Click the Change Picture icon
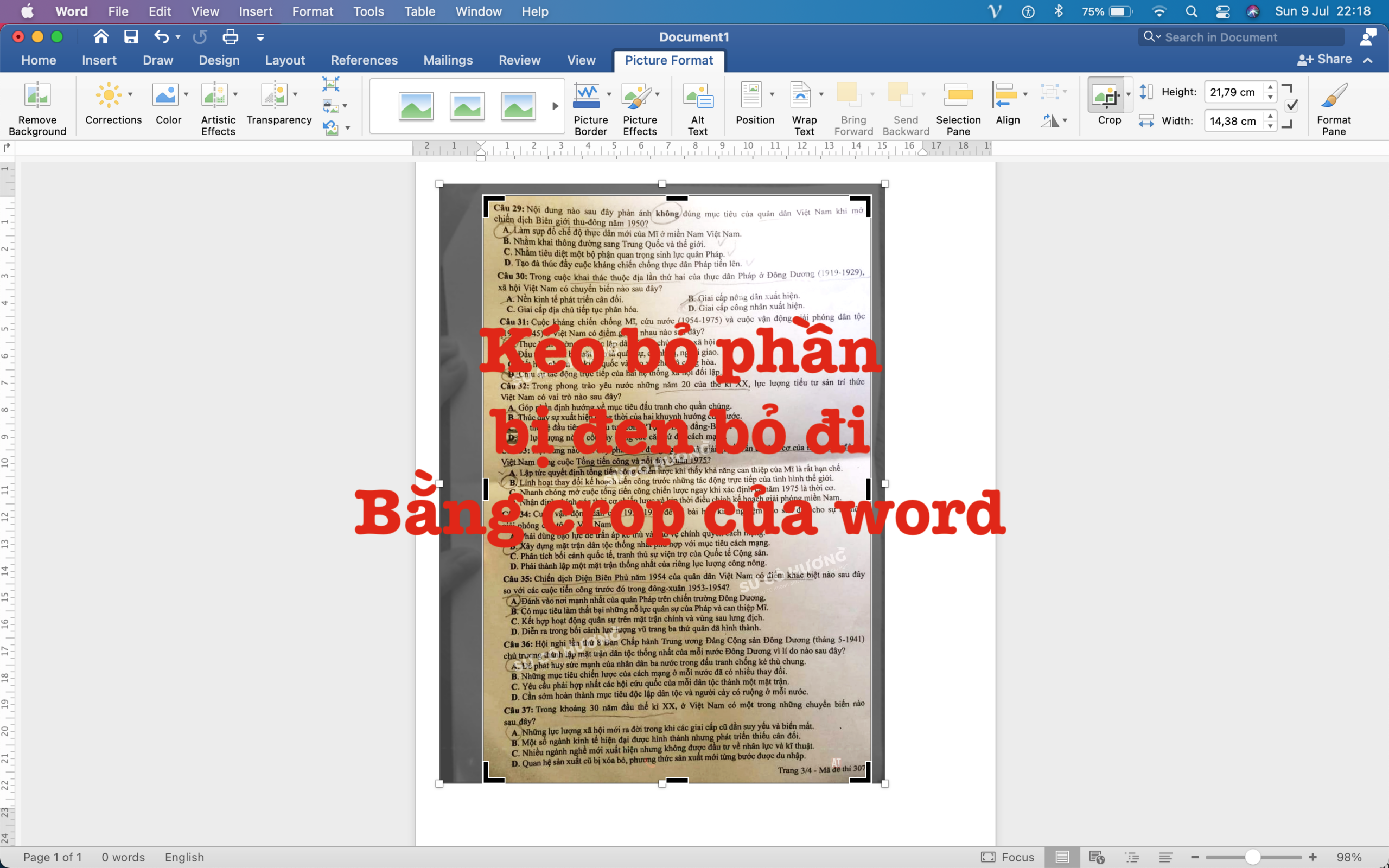This screenshot has height=868, width=1389. tap(330, 106)
